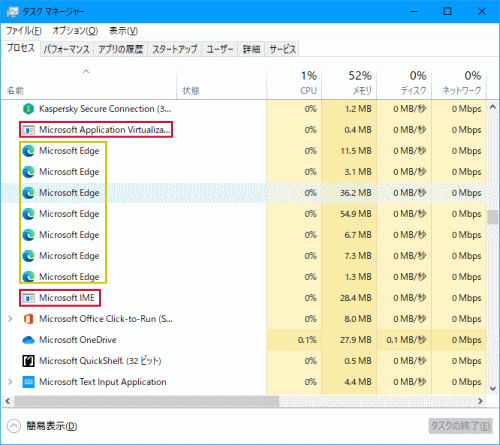500x445 pixels.
Task: Click the Edge icon in the 3.1 MB row
Action: tap(28, 172)
